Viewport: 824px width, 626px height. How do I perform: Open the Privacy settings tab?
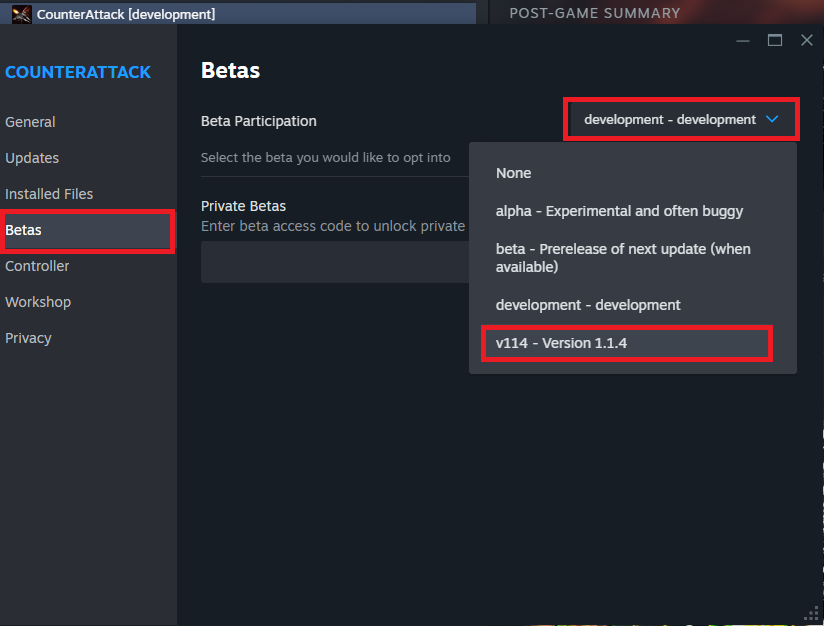28,338
